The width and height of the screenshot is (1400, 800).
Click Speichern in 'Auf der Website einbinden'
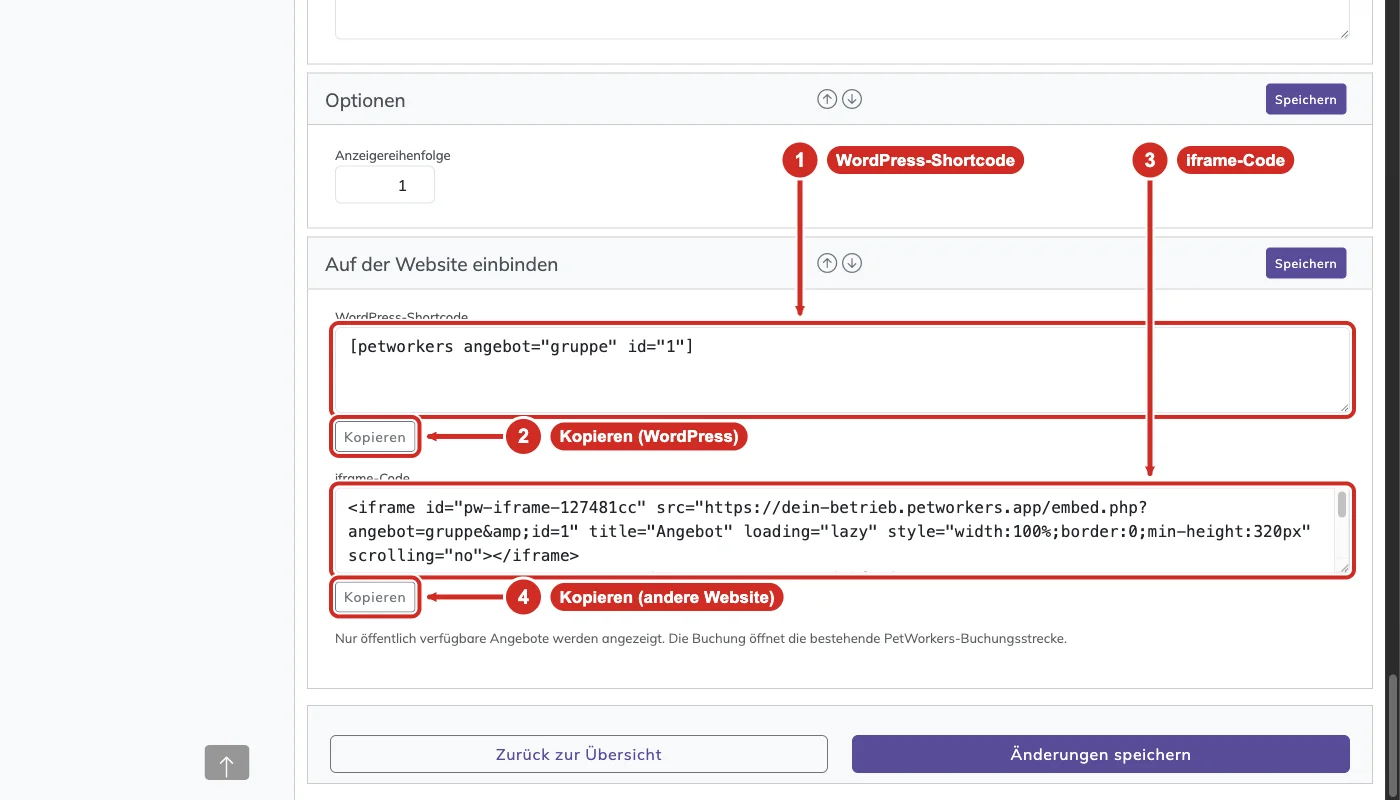point(1306,263)
